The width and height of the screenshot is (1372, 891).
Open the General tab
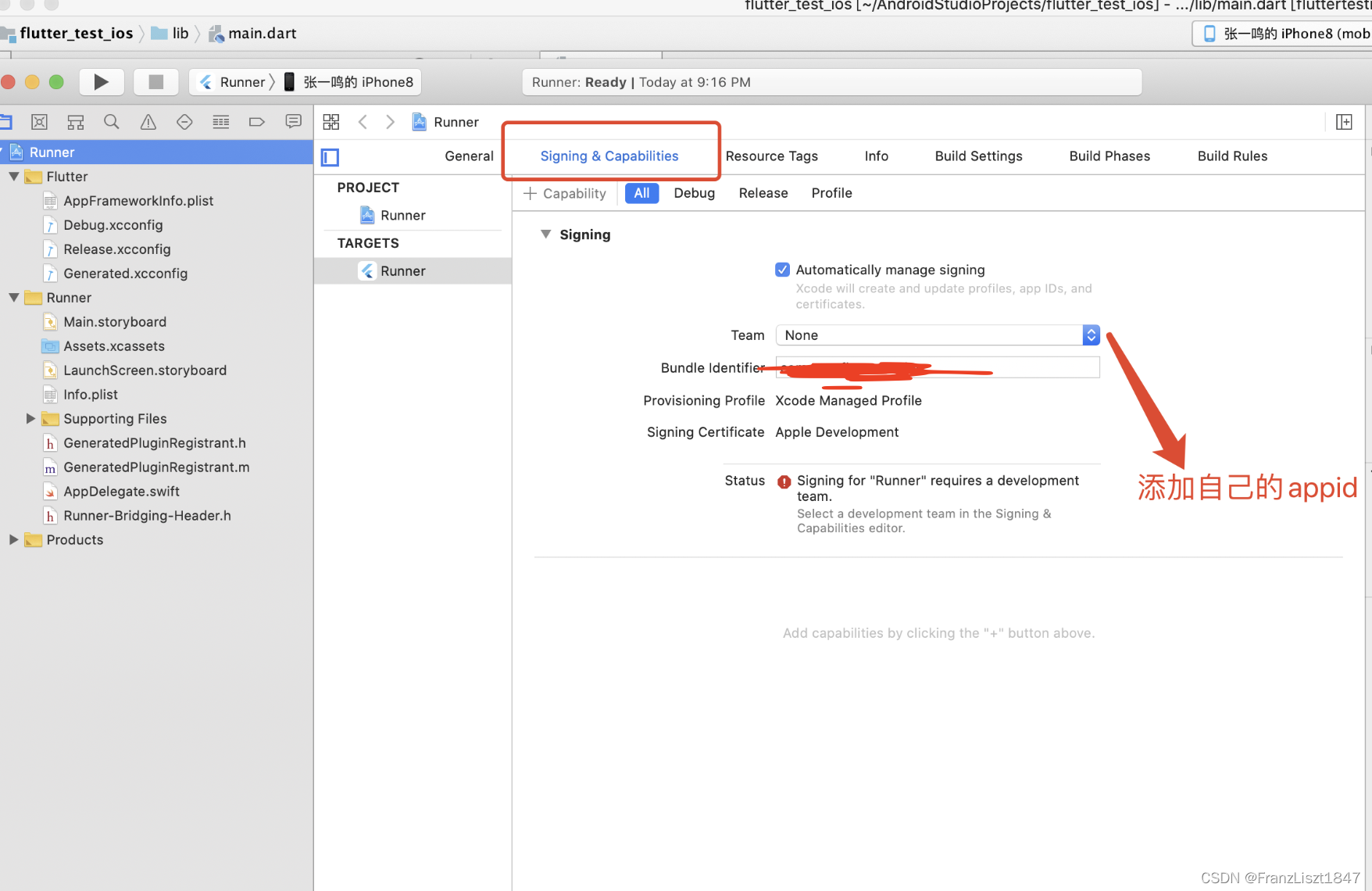tap(469, 156)
